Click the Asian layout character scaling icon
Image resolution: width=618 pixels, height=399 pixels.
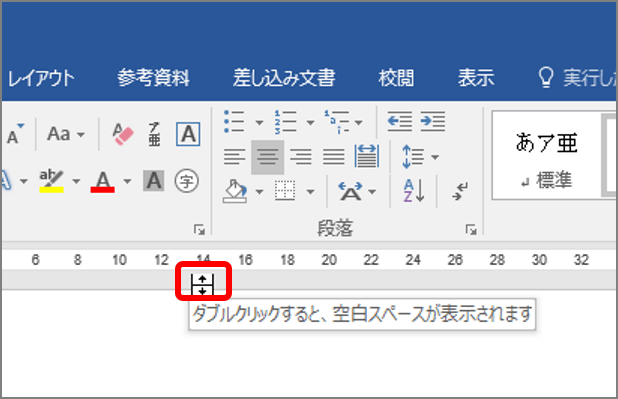coord(350,192)
